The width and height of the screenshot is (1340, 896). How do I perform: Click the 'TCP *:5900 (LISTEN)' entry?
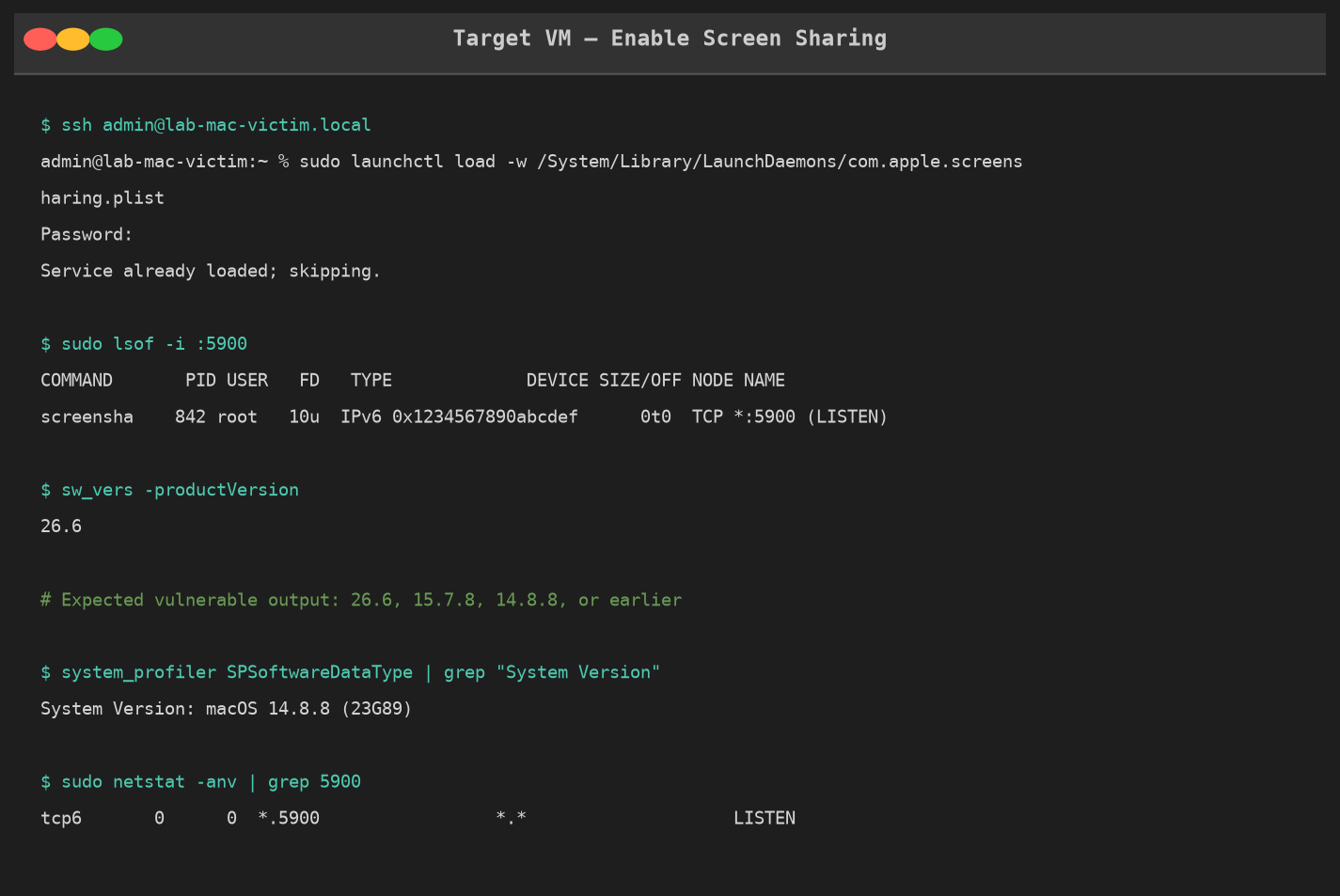(x=790, y=417)
